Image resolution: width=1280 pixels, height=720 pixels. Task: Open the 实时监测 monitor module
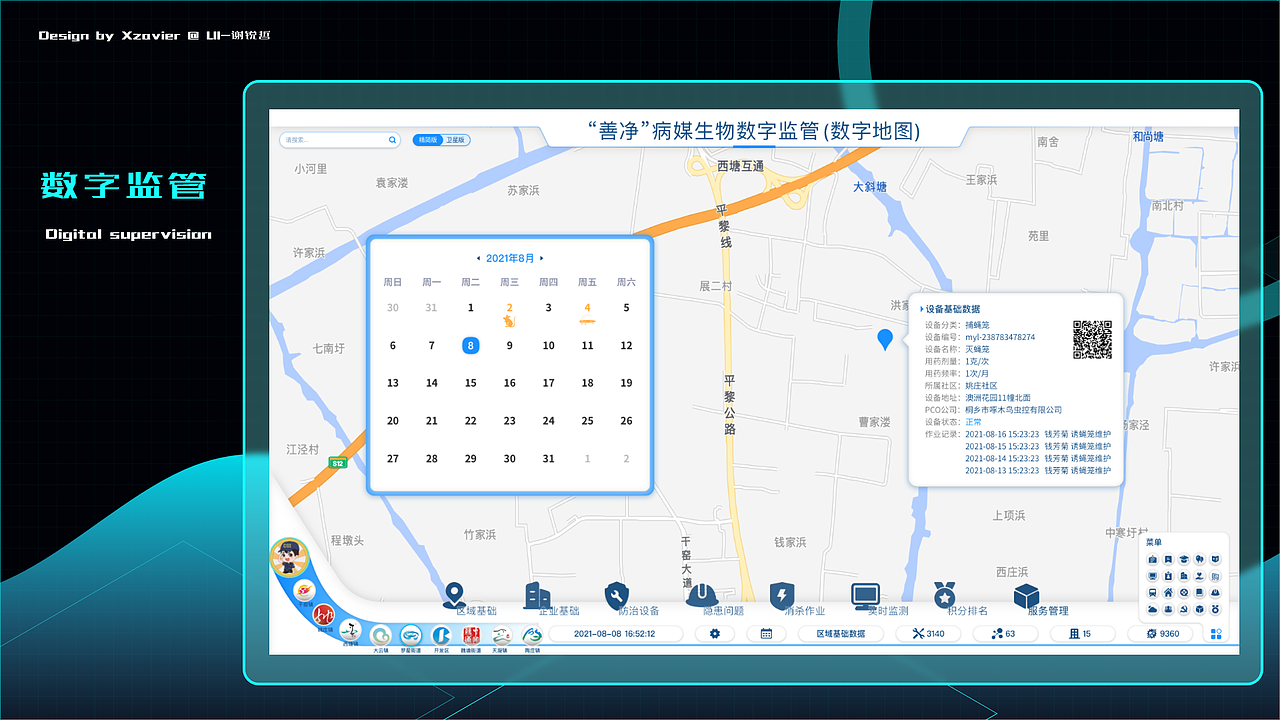click(865, 597)
